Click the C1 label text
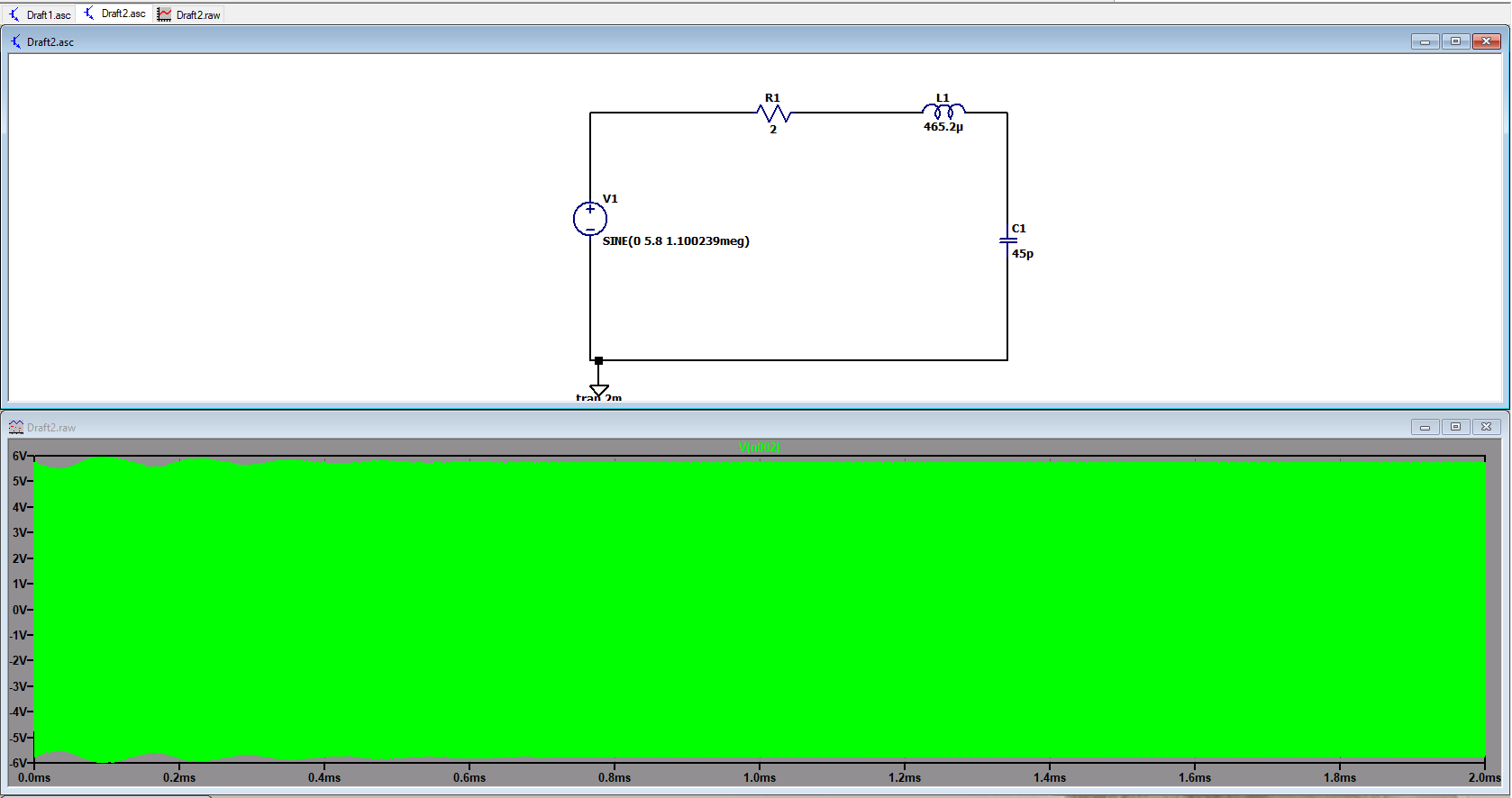1512x798 pixels. pyautogui.click(x=1019, y=229)
